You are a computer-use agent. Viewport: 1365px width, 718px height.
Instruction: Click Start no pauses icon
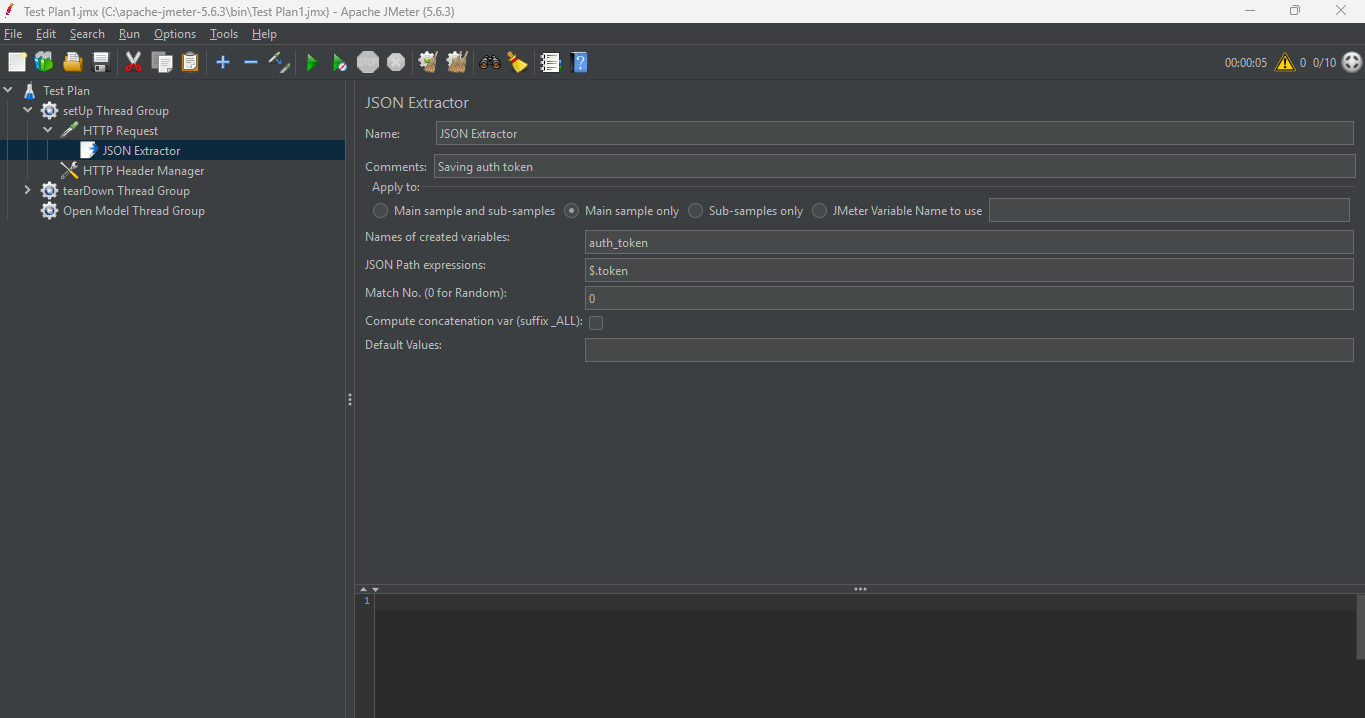click(340, 62)
